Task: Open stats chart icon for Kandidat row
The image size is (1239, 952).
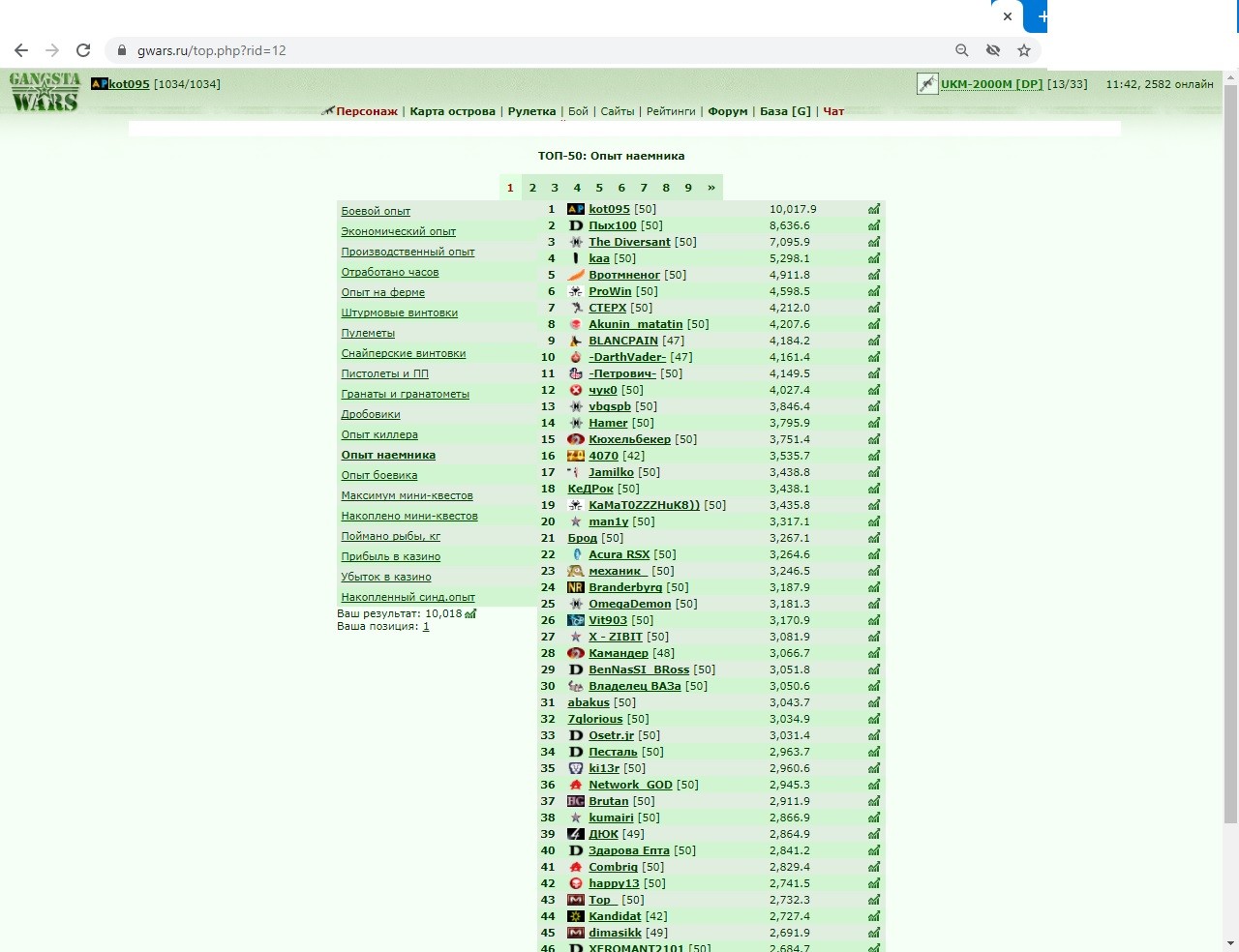Action: (874, 916)
